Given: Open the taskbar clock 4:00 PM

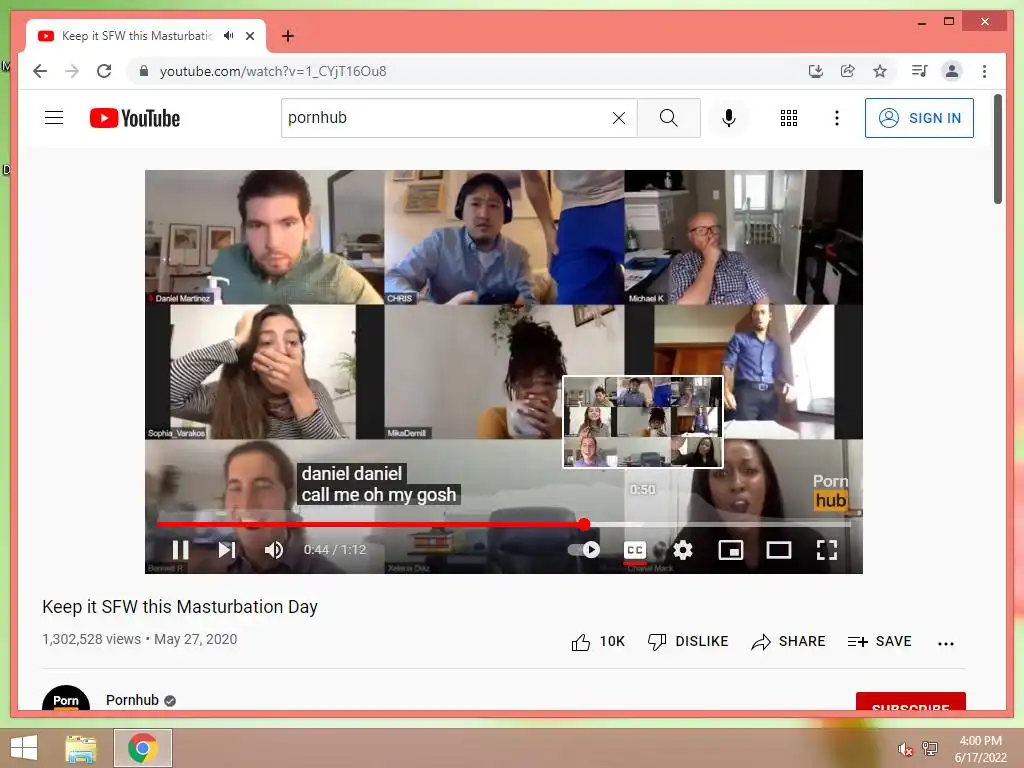Looking at the screenshot, I should coord(980,749).
